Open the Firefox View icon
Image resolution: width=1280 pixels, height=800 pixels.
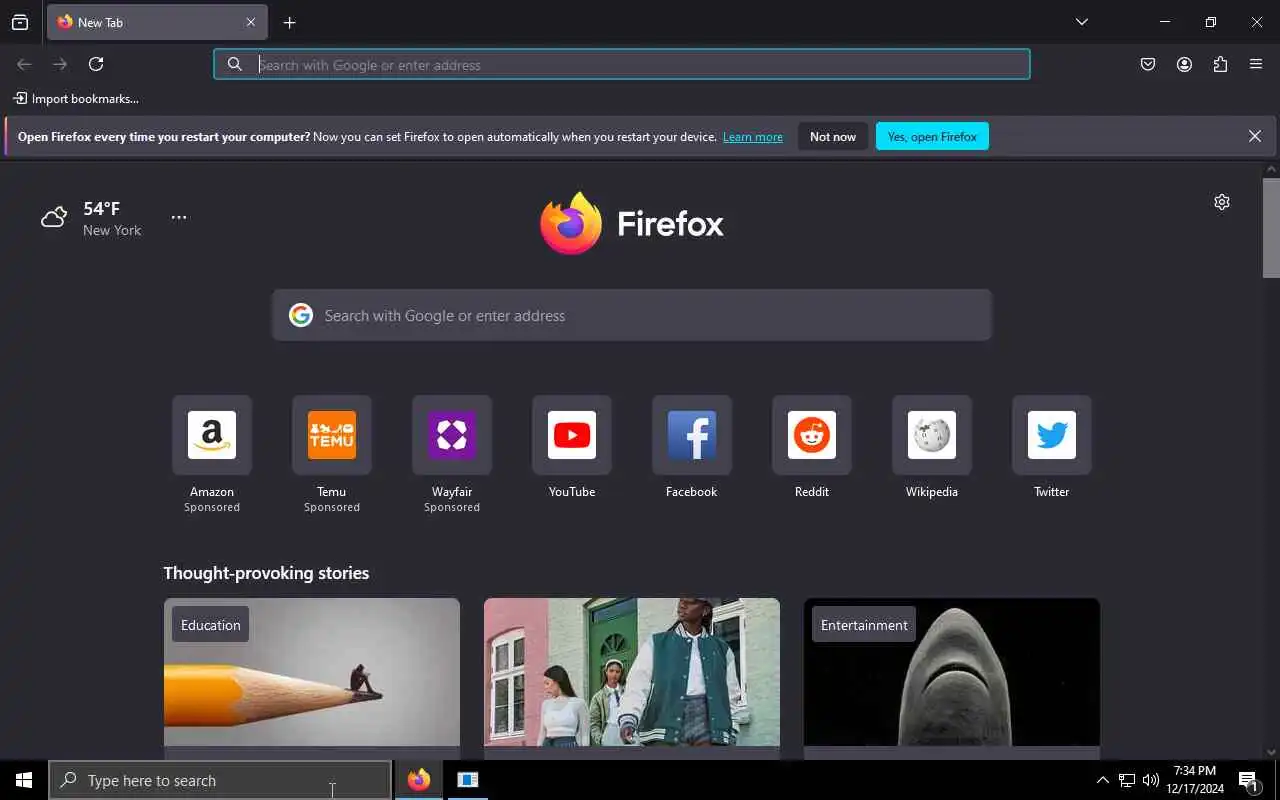[20, 22]
